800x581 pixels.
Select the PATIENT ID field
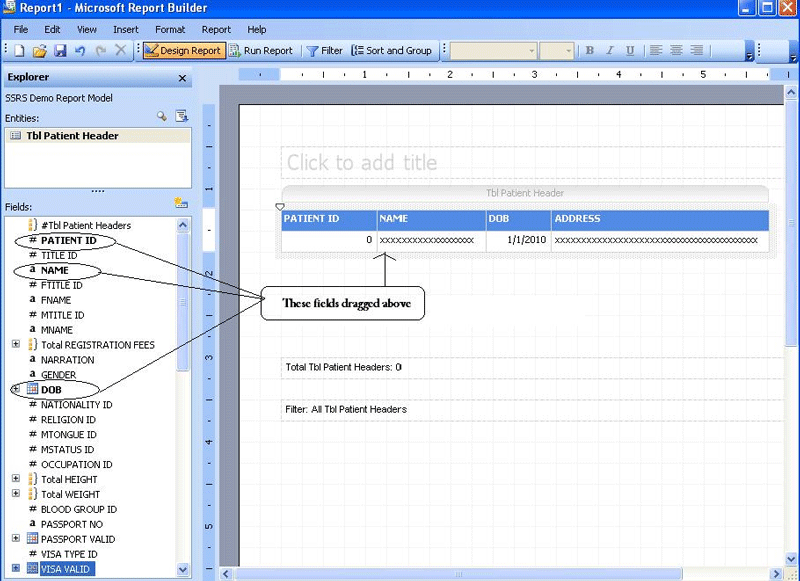click(68, 240)
